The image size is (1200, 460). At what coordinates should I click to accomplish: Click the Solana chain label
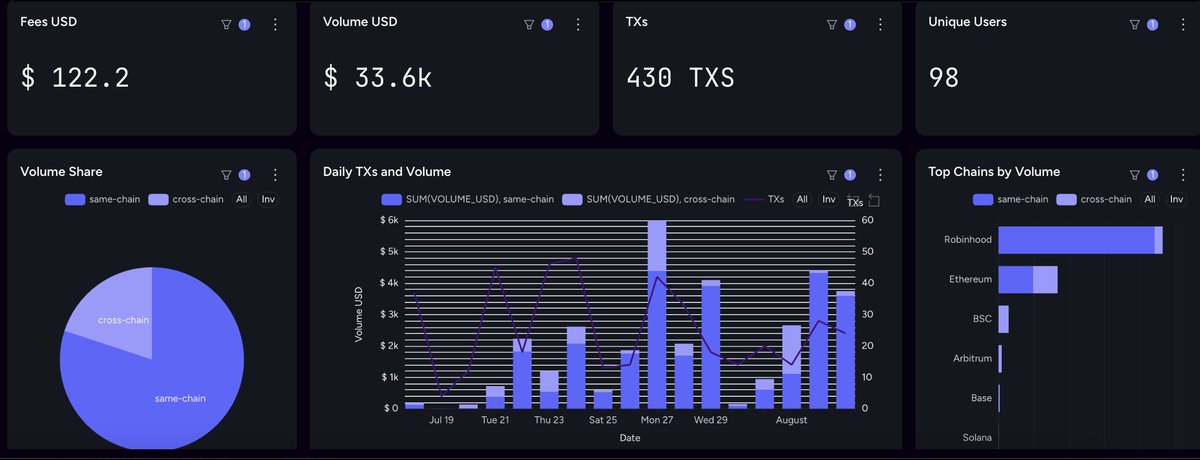tap(976, 437)
